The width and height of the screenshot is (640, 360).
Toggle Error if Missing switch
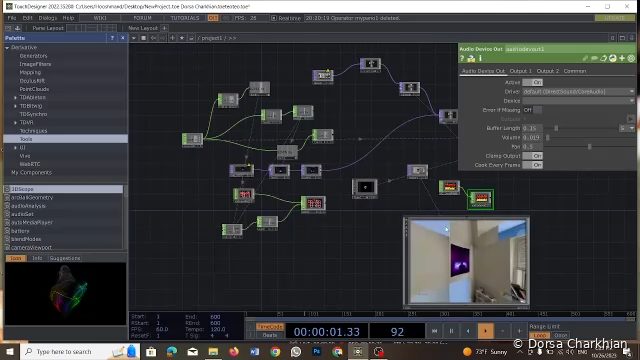533,110
